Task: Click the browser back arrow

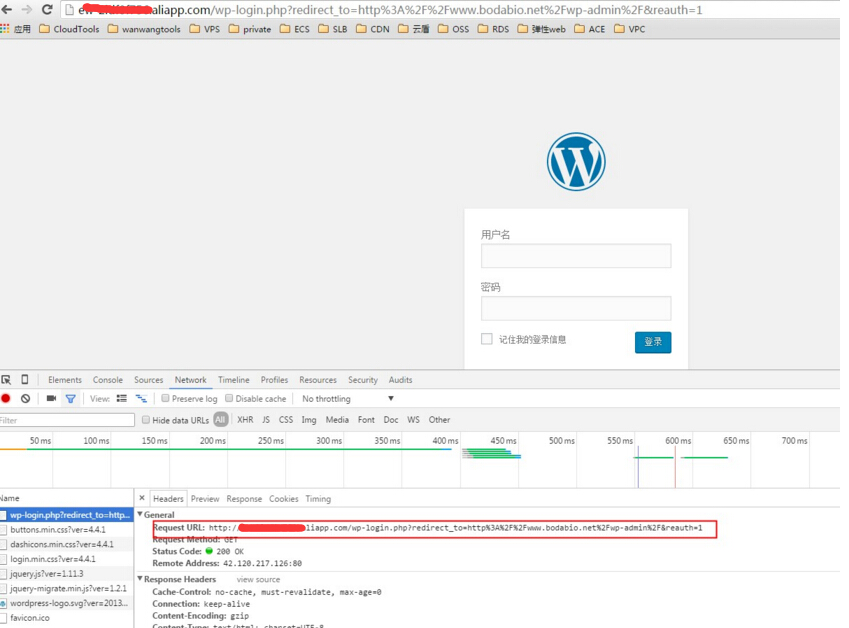Action: coord(6,10)
